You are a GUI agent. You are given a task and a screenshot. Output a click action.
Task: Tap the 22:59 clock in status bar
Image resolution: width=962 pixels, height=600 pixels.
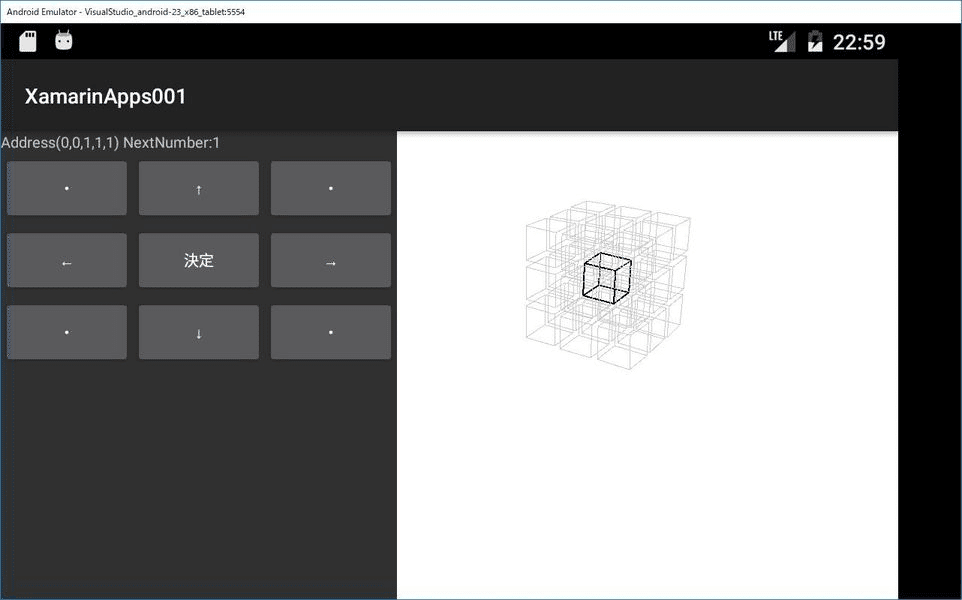pyautogui.click(x=859, y=42)
